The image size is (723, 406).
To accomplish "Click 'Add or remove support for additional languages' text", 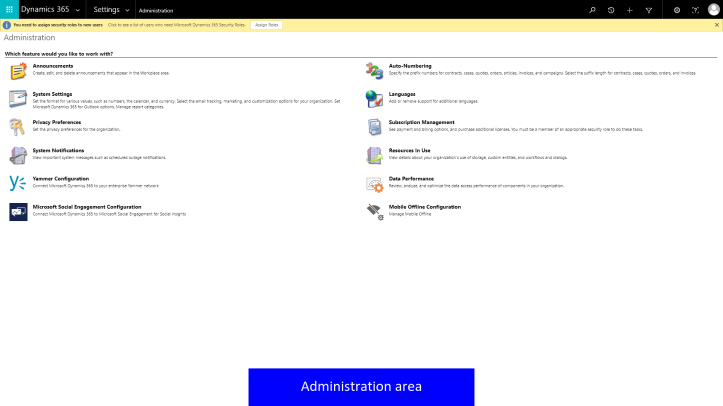I will tap(433, 101).
